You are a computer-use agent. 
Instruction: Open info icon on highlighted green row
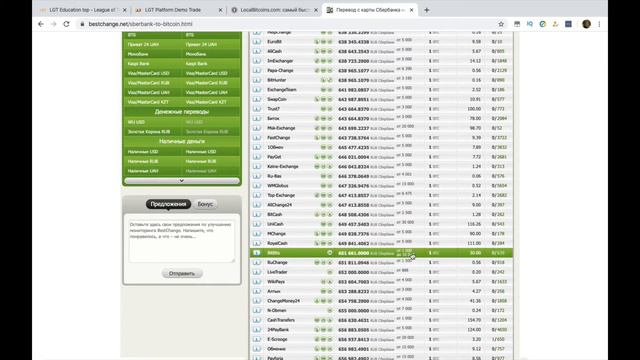pyautogui.click(x=257, y=253)
